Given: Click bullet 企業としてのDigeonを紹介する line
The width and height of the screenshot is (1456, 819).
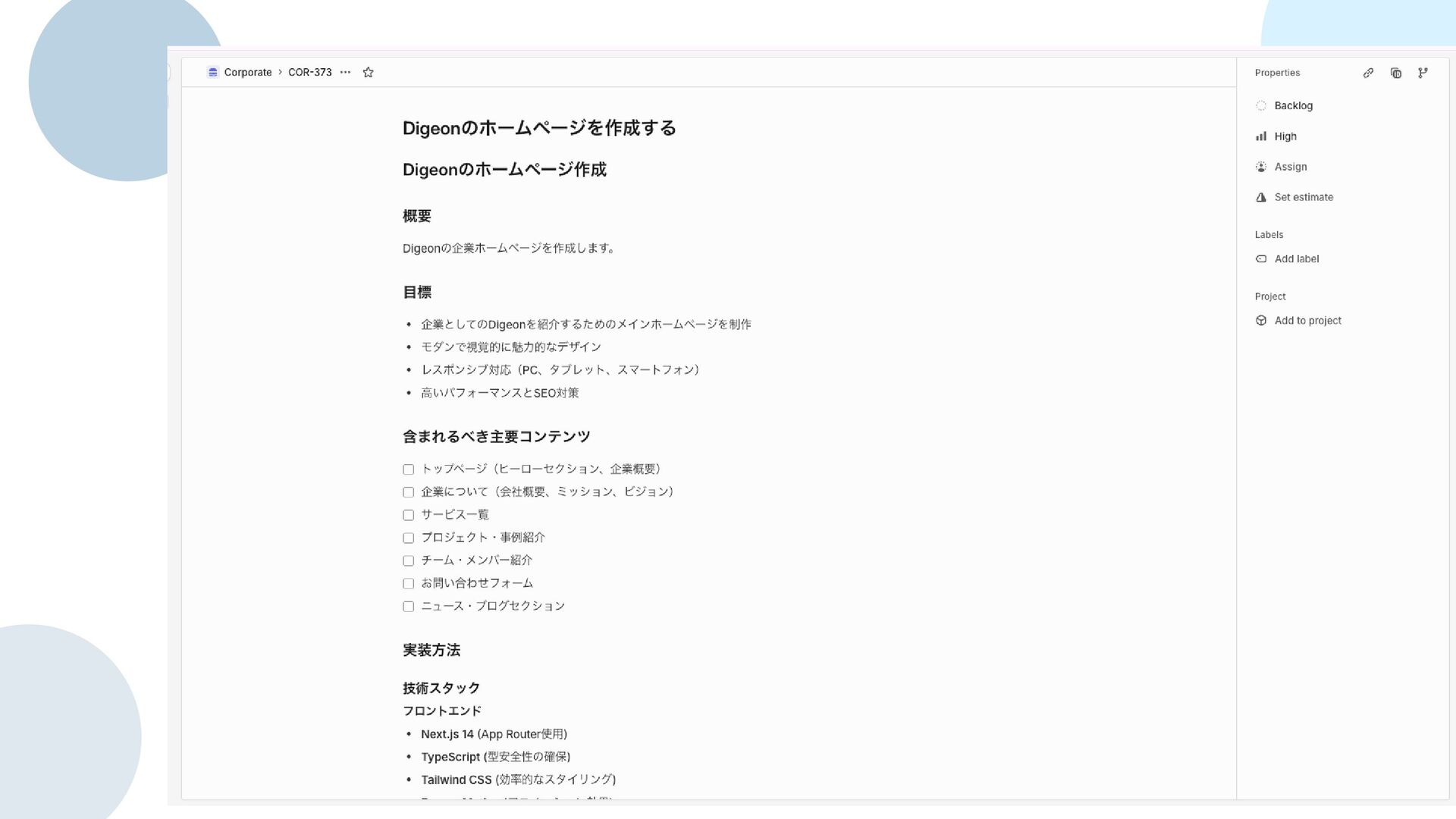Looking at the screenshot, I should pyautogui.click(x=586, y=324).
